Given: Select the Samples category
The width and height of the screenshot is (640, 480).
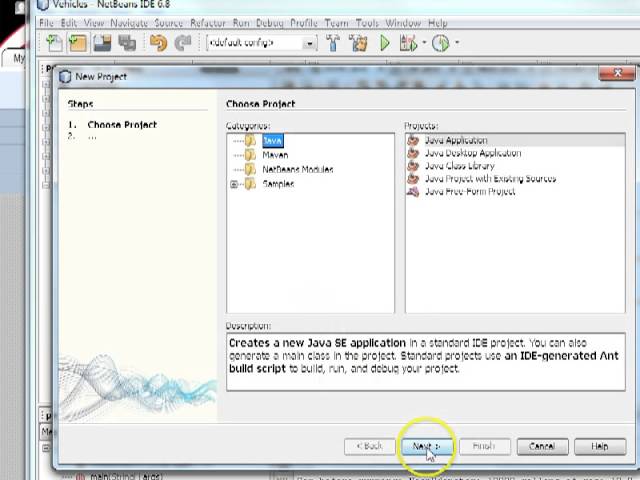Looking at the screenshot, I should (x=278, y=184).
